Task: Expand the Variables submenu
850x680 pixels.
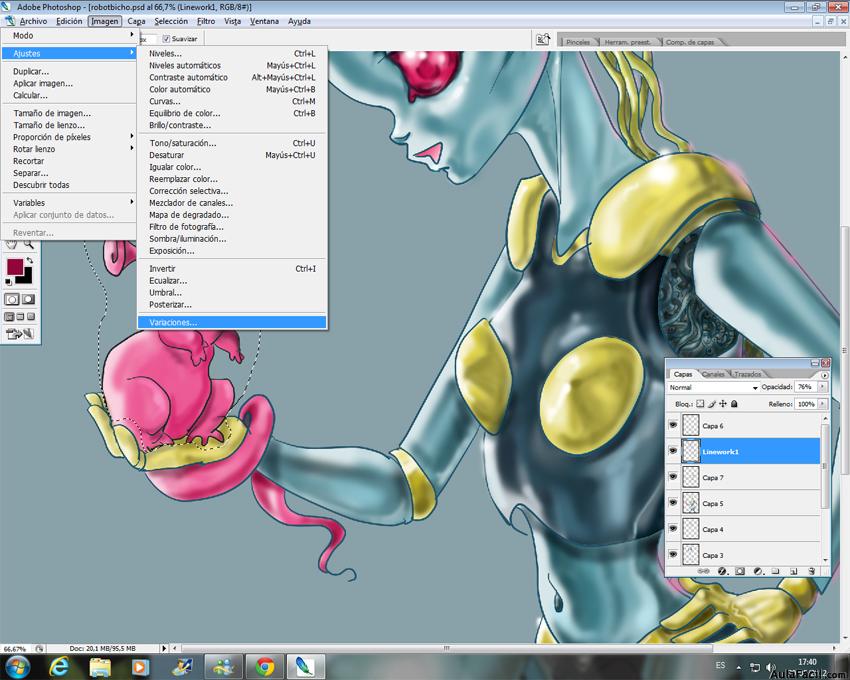Action: [x=69, y=203]
